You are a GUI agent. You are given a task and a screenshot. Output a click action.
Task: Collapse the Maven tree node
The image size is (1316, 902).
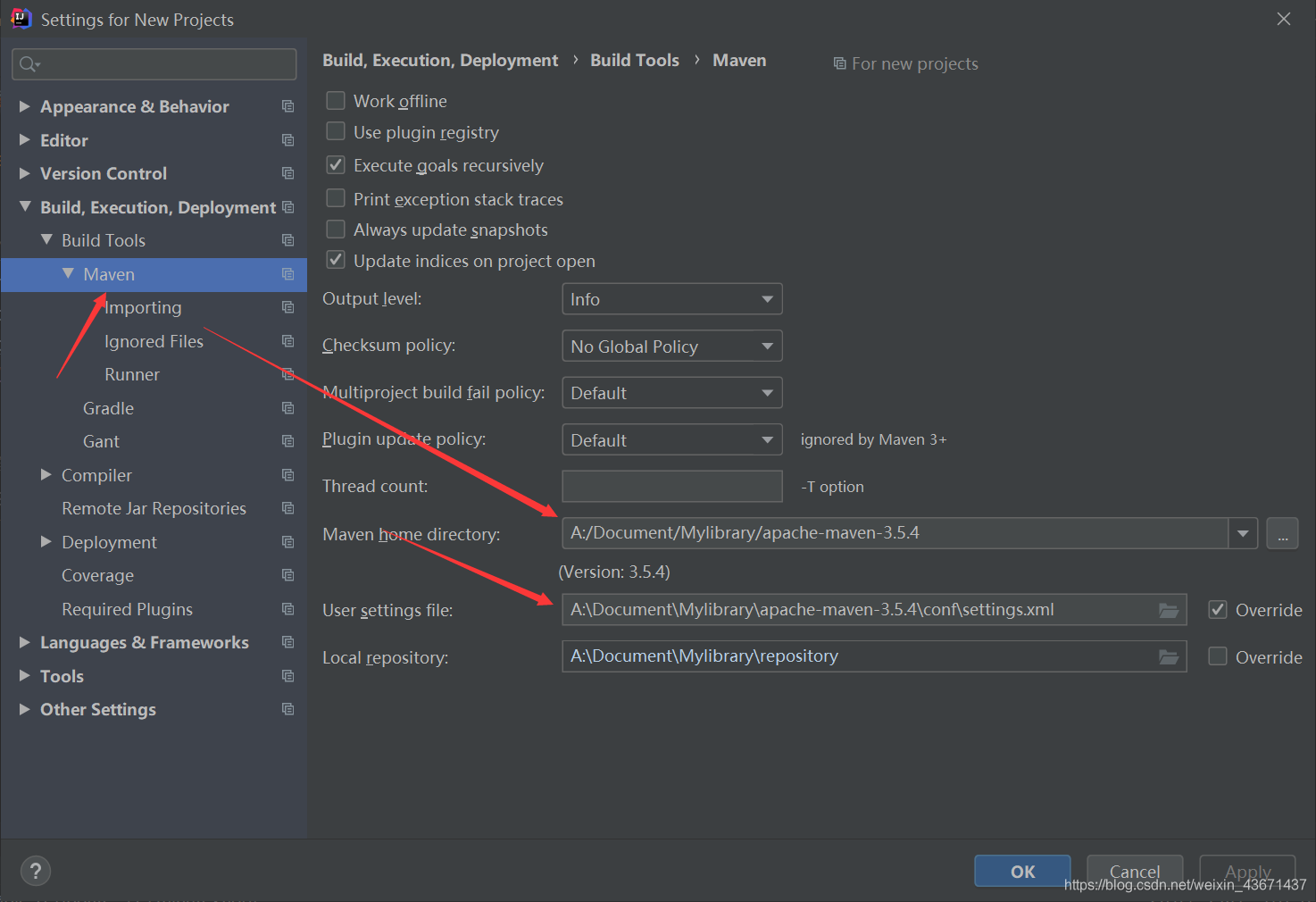pos(68,273)
